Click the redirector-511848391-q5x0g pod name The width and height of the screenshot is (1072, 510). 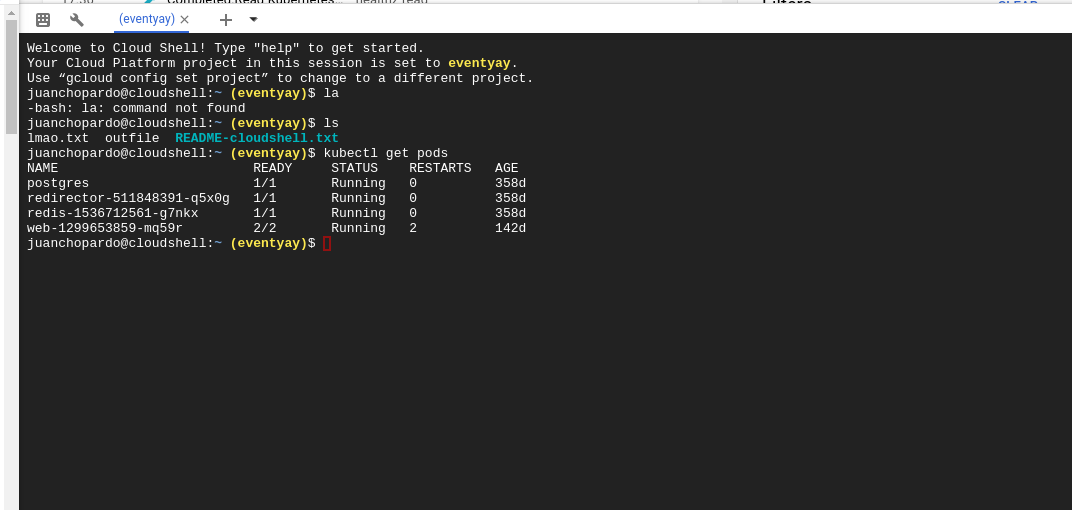click(129, 198)
